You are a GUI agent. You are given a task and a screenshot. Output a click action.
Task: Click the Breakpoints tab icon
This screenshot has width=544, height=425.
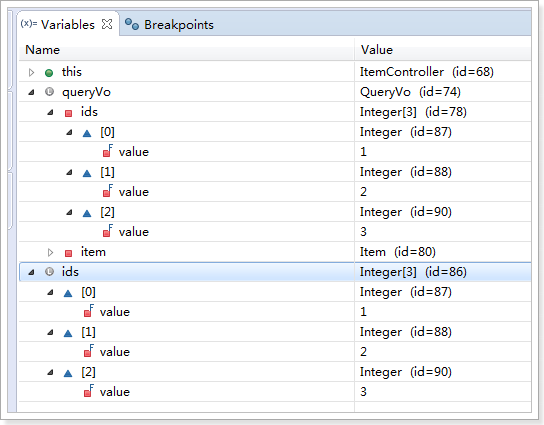tap(132, 24)
